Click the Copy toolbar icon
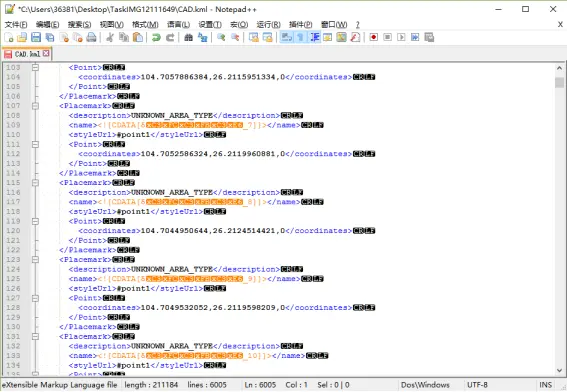 [124, 37]
